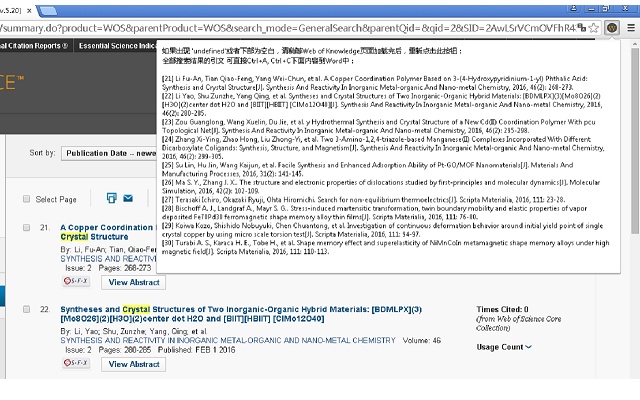Screen dimensions: 640x400
Task: Click citation [22] Li Yao in popup
Action: pyautogui.click(x=382, y=104)
